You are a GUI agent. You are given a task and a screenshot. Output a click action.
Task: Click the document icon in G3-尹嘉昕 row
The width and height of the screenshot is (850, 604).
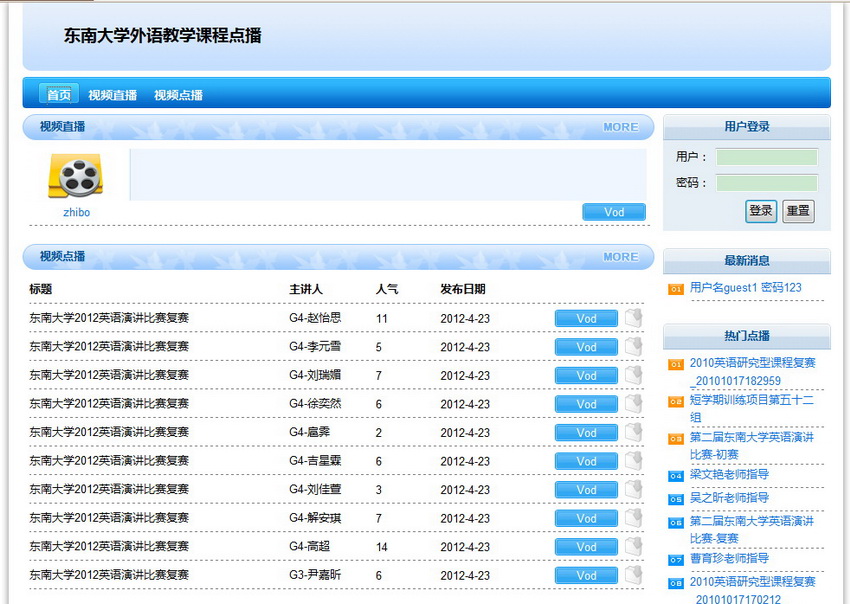pos(634,575)
